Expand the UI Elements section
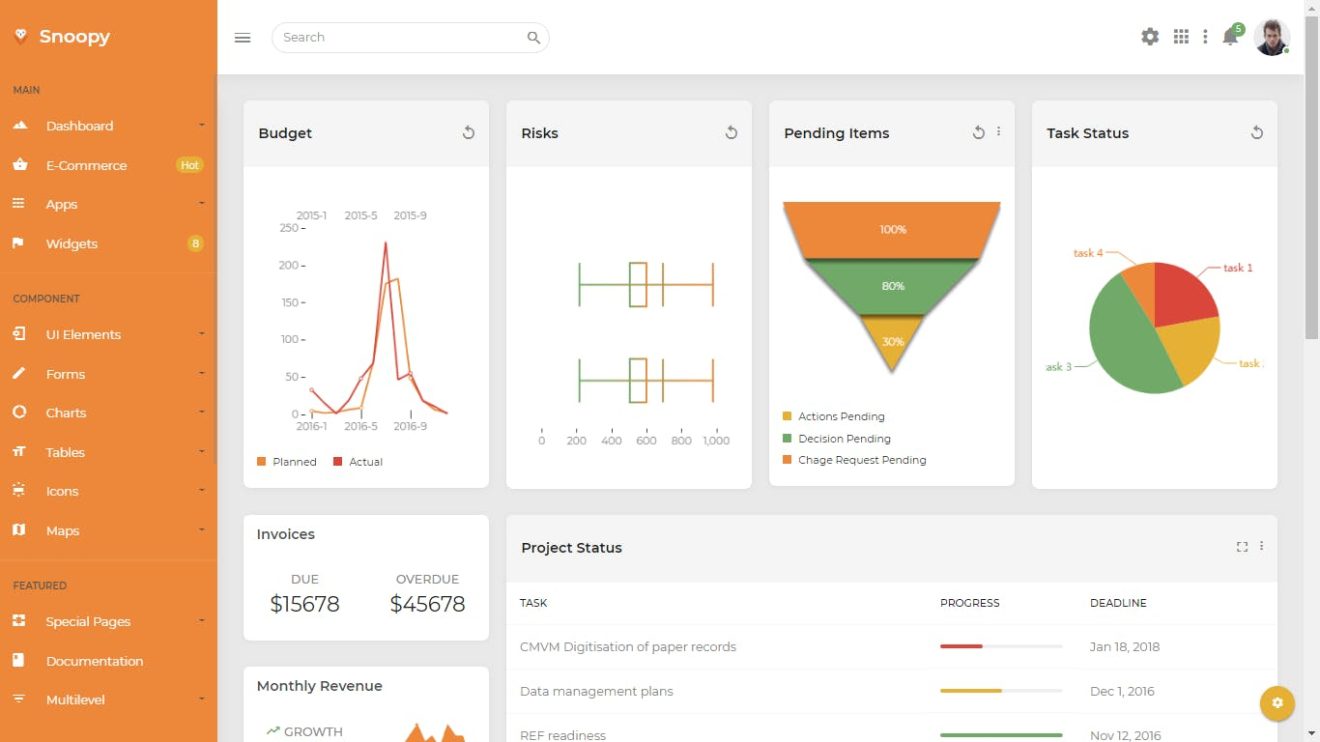Screen dimensions: 1320x742 pos(85,334)
